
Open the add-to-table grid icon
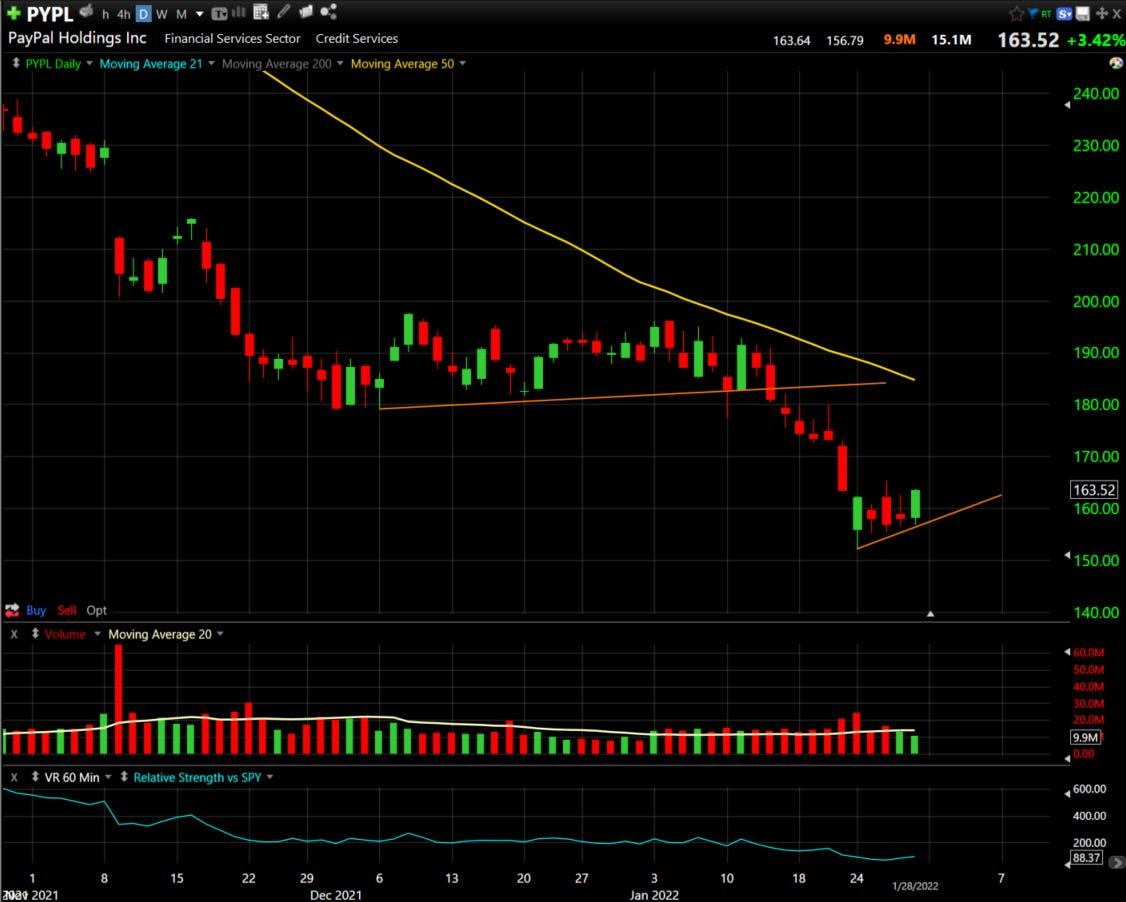(261, 12)
